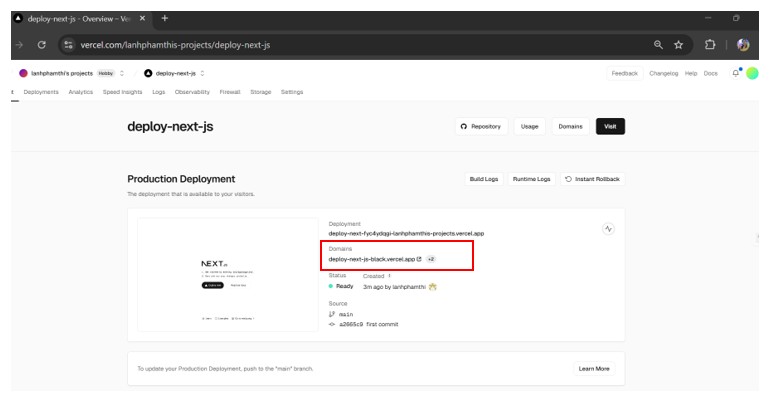The height and width of the screenshot is (394, 771).
Task: Click the Visit button
Action: (x=610, y=126)
